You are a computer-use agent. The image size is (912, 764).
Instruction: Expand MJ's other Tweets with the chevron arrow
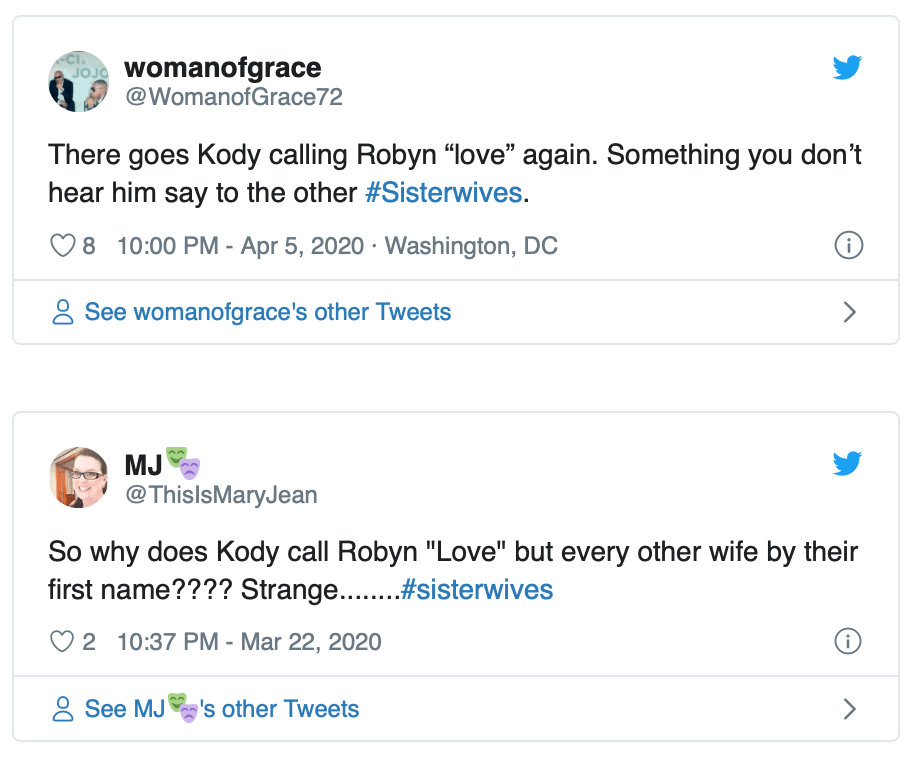tap(850, 710)
